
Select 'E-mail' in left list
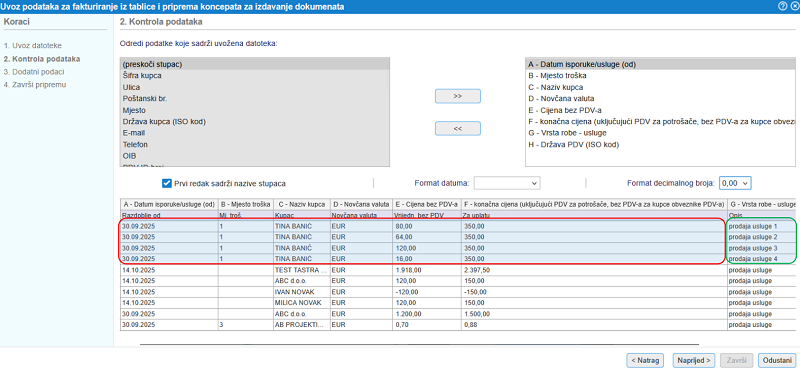point(255,133)
